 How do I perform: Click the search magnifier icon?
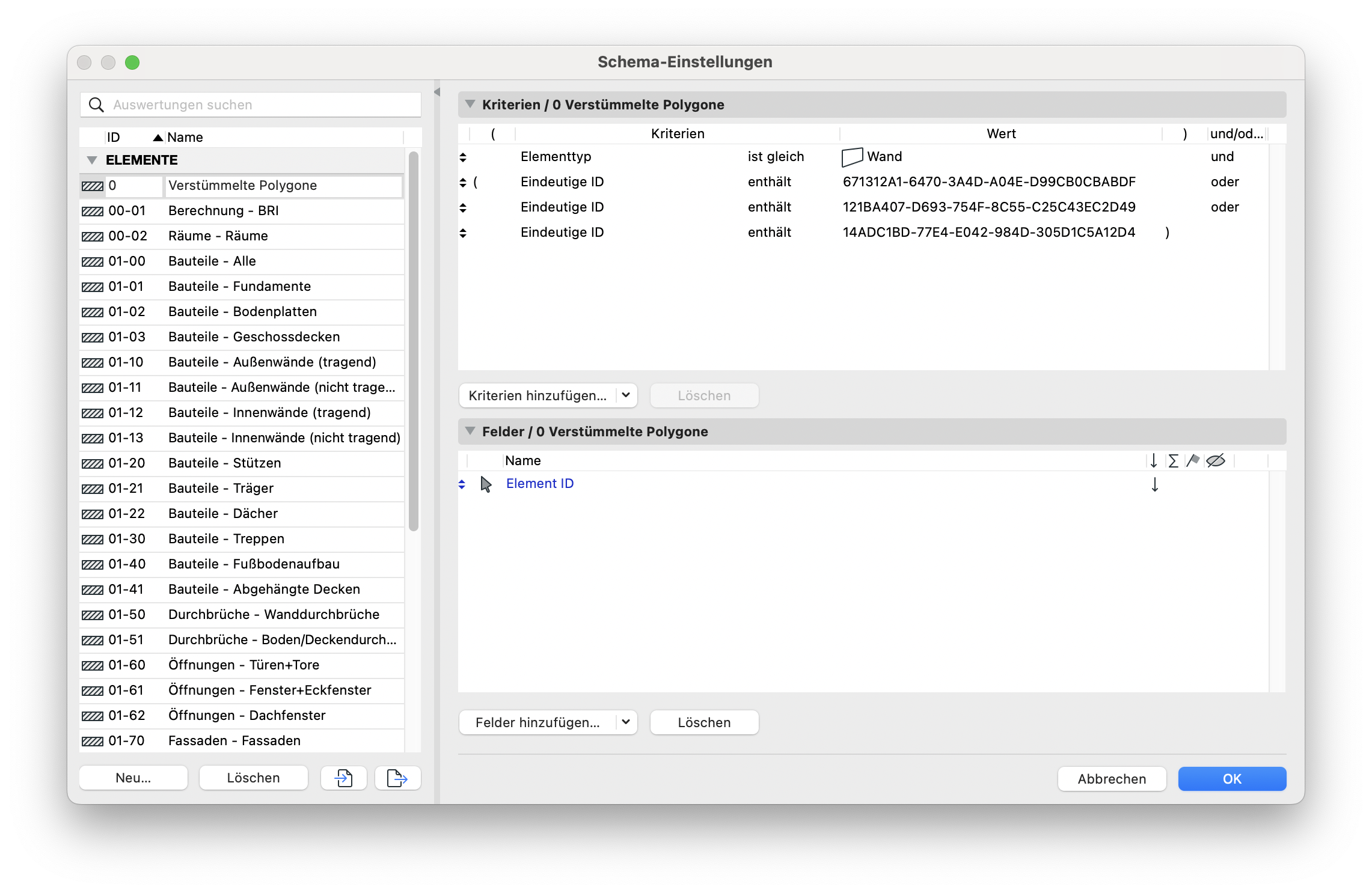point(96,105)
